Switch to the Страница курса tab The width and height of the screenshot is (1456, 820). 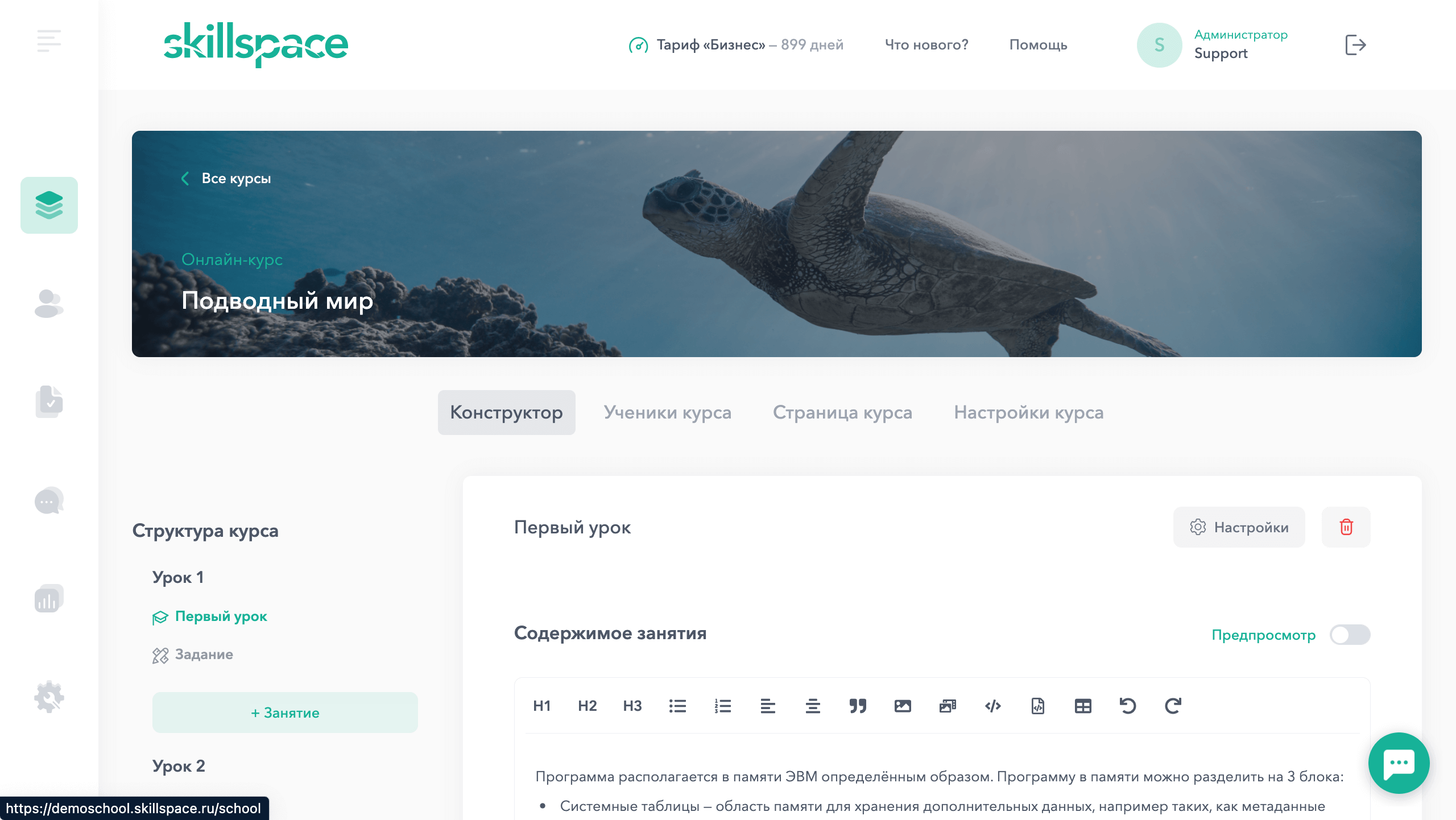[x=842, y=412]
